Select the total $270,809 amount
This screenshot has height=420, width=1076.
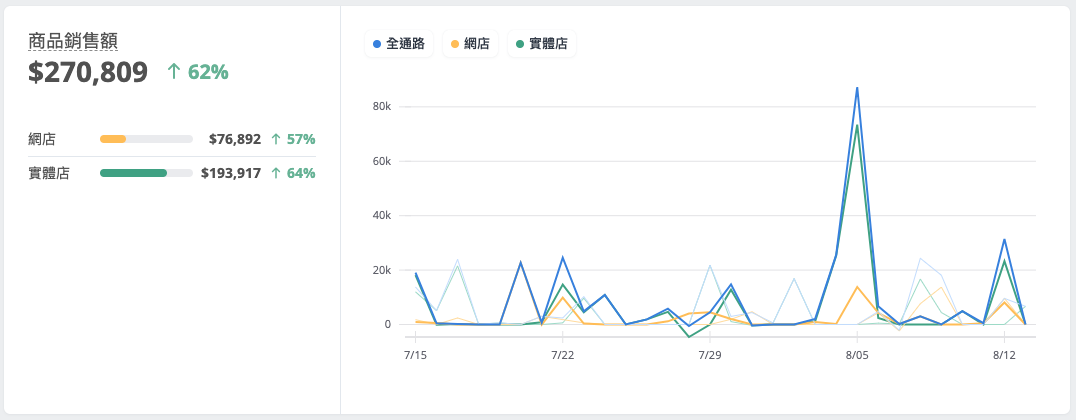tap(88, 72)
